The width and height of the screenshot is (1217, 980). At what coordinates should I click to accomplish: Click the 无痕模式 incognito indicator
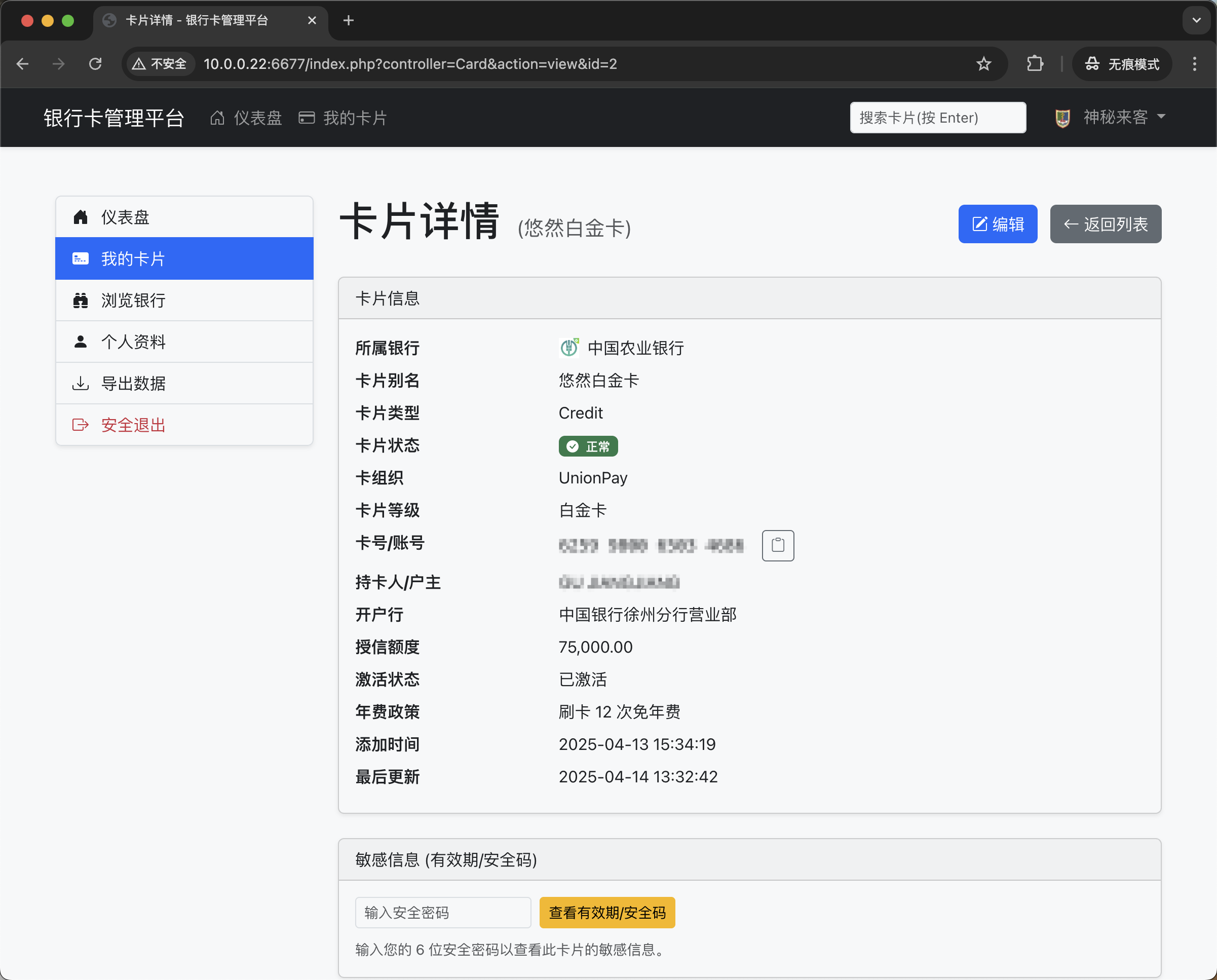[x=1122, y=64]
